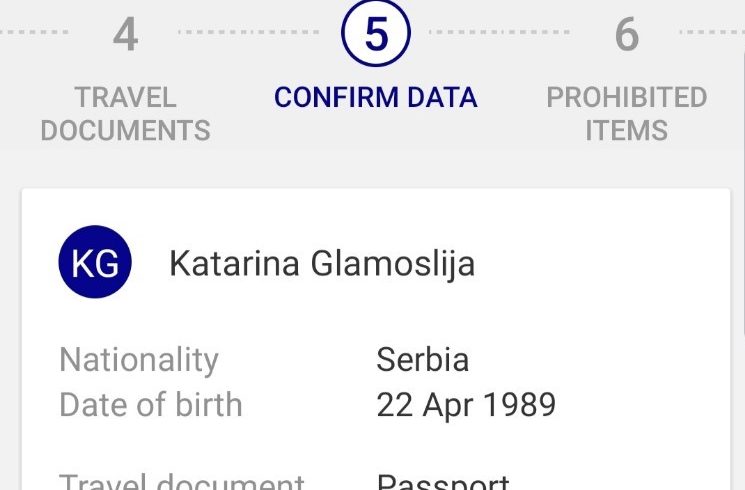
Task: Click the KG initials avatar circle
Action: (95, 262)
